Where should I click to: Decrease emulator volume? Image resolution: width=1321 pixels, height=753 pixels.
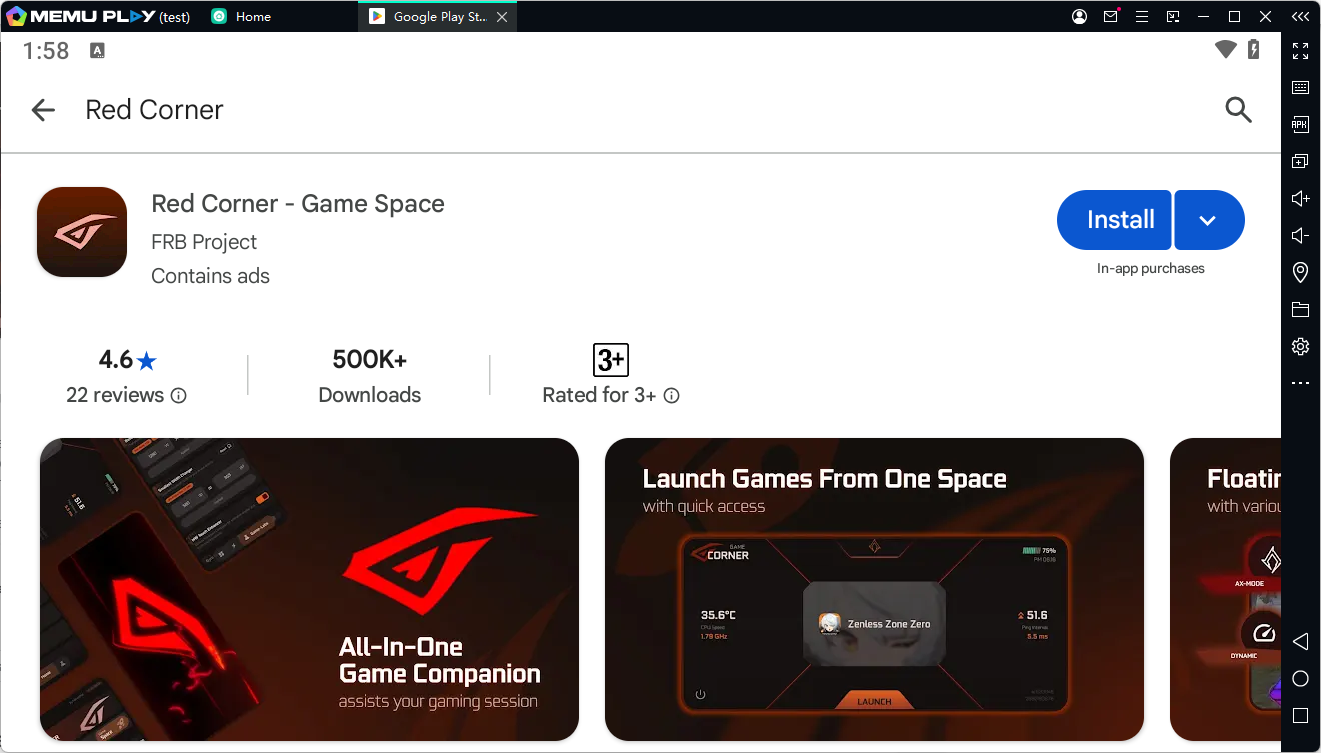tap(1300, 235)
